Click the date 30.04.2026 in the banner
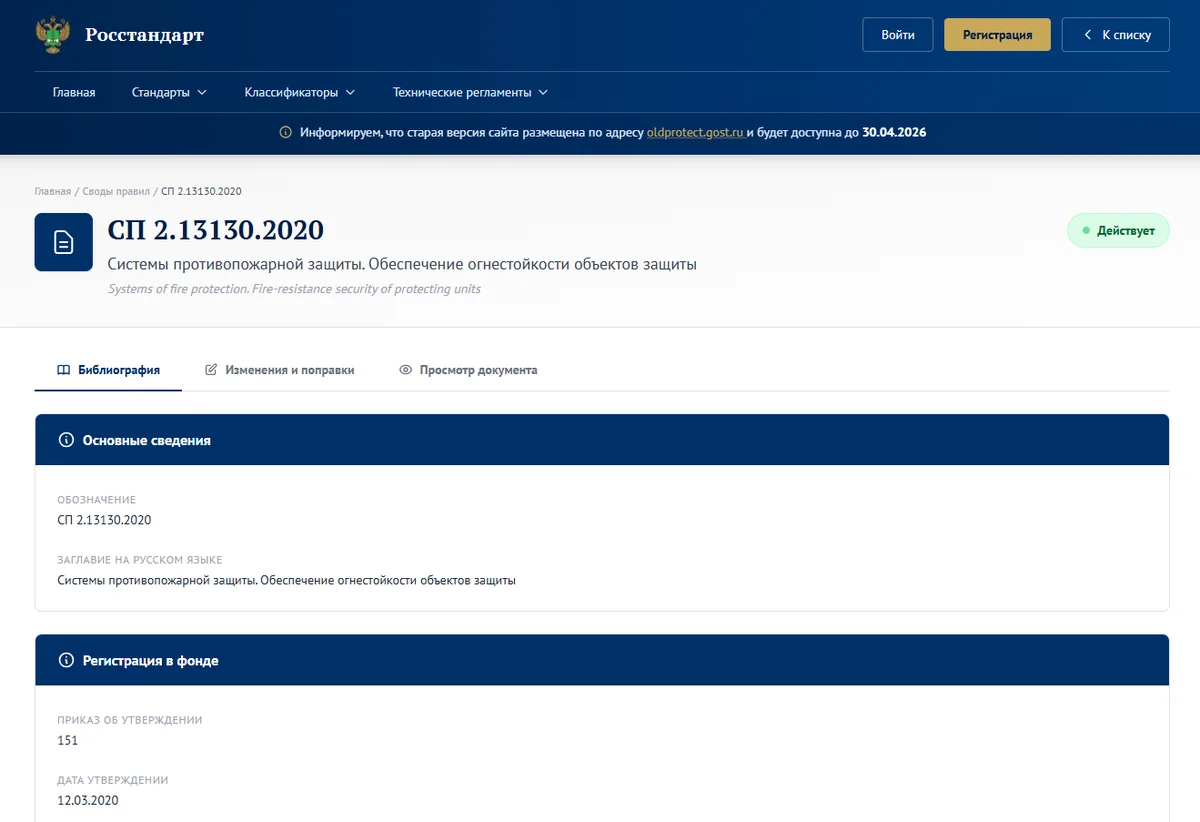 pos(894,132)
